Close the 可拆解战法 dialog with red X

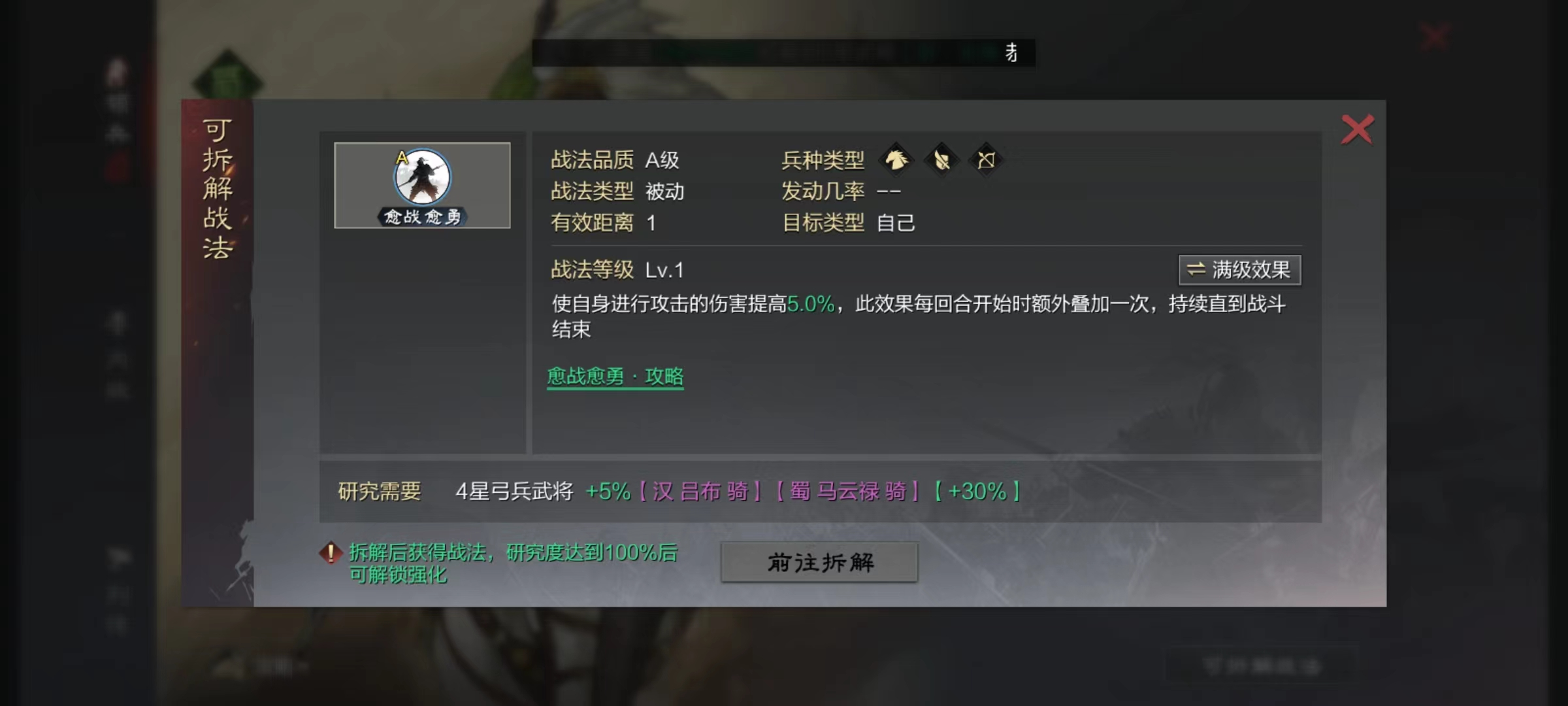[1357, 129]
